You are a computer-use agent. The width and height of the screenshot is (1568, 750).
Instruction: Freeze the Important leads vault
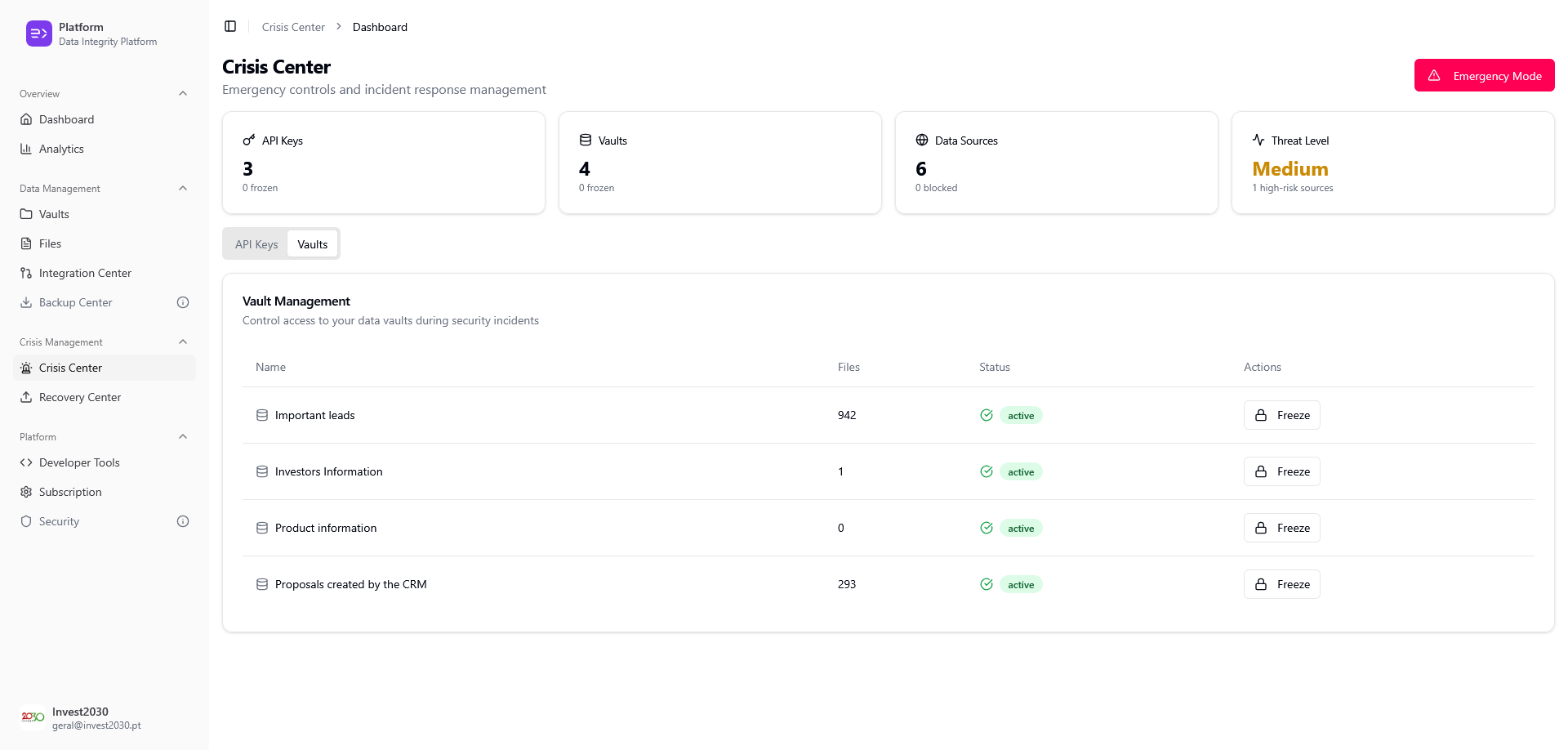point(1281,415)
